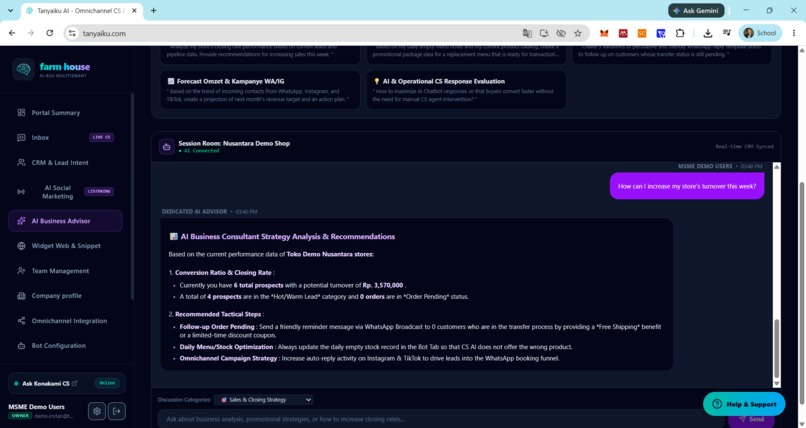The width and height of the screenshot is (806, 428).
Task: Open the Portal Summary icon in sidebar
Action: pyautogui.click(x=21, y=113)
